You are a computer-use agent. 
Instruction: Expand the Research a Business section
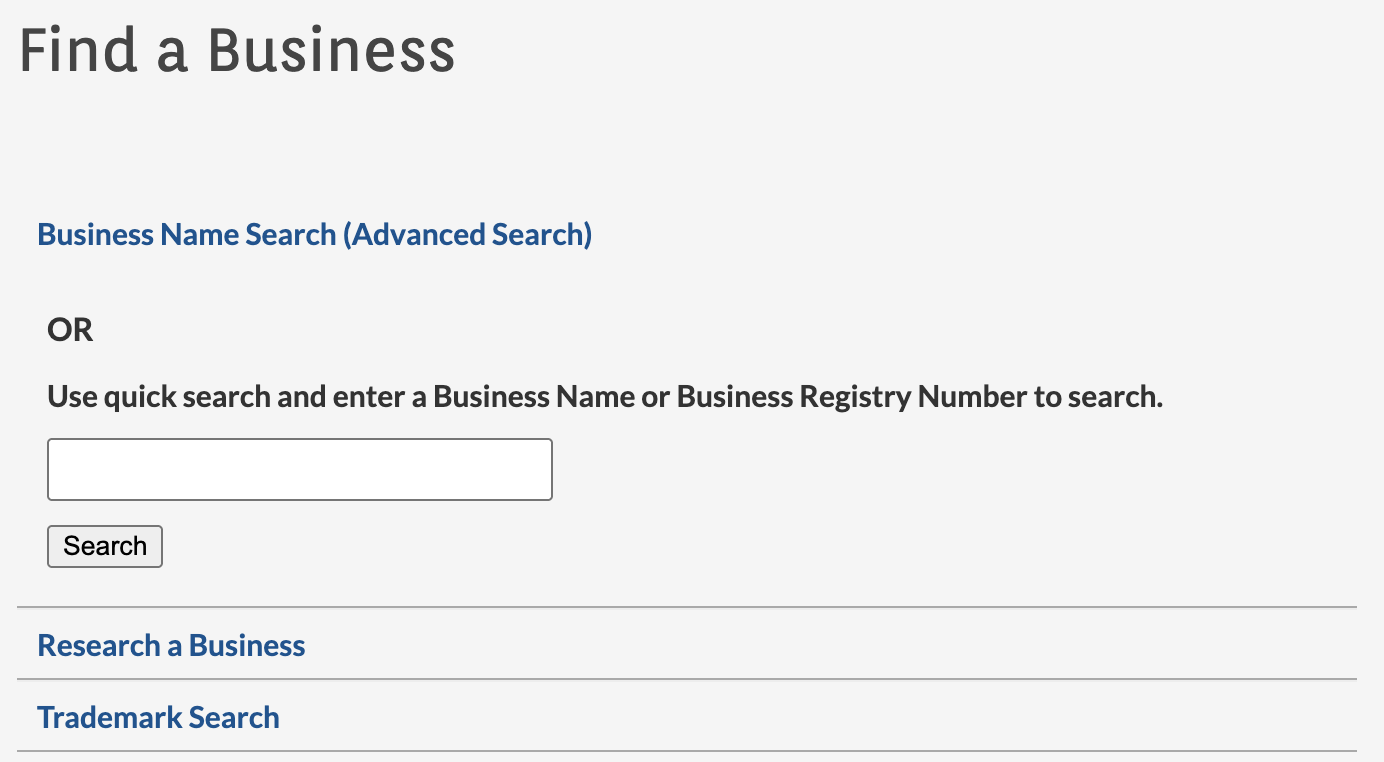(x=171, y=645)
